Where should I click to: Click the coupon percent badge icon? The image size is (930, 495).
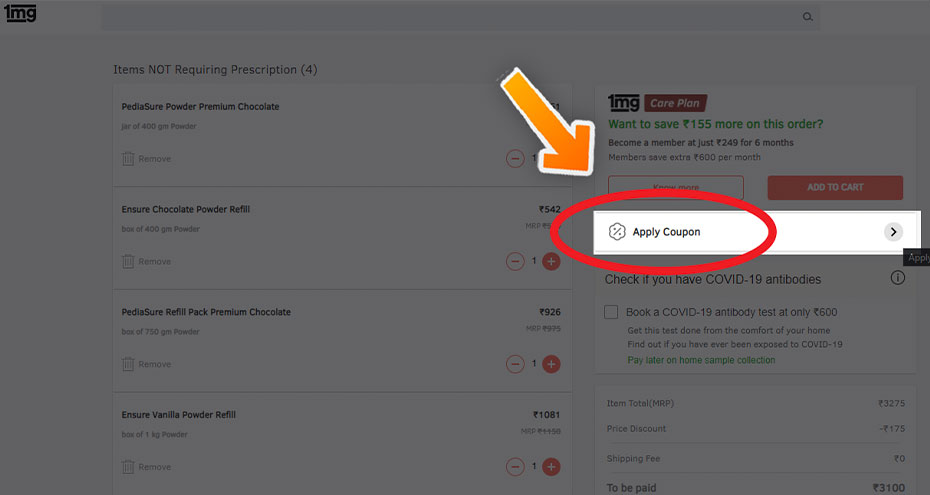click(617, 232)
